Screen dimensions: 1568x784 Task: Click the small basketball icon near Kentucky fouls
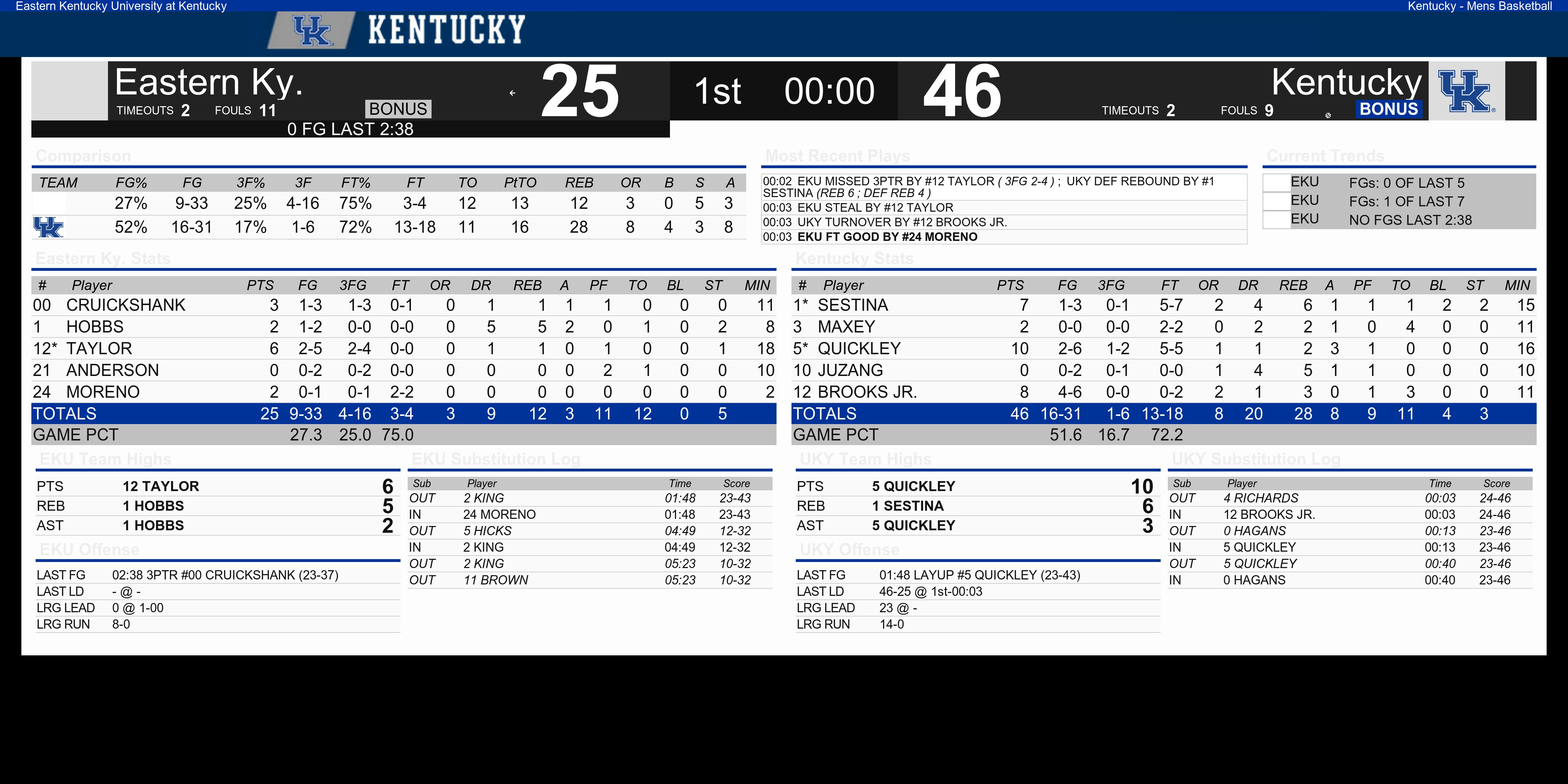(x=1327, y=115)
